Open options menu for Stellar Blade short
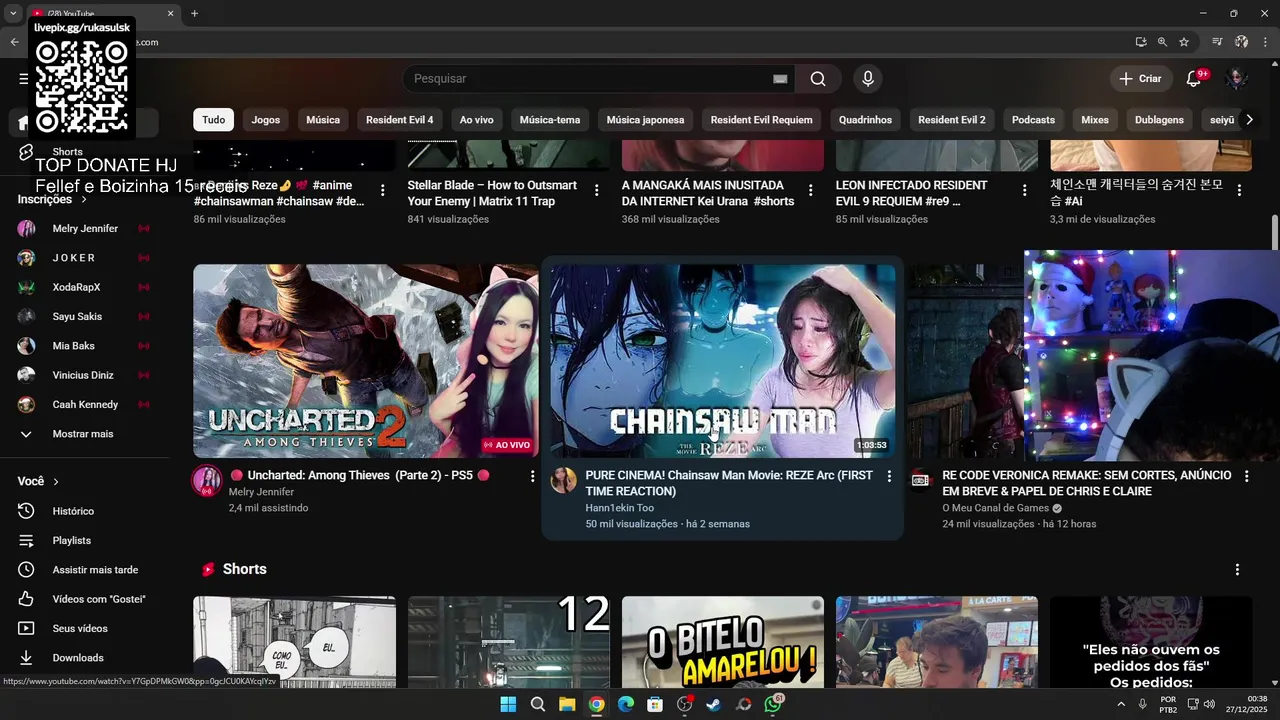Screen dimensions: 1280x720 [597, 190]
